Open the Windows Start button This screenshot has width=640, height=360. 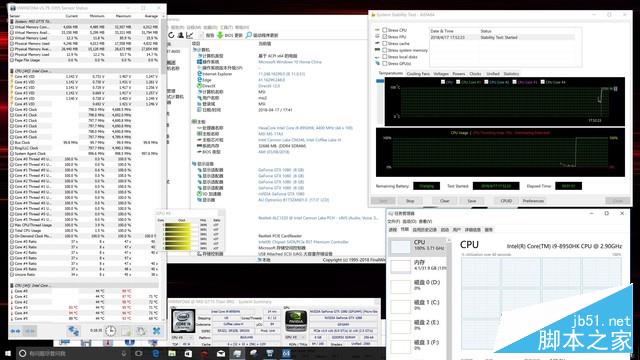(7, 353)
